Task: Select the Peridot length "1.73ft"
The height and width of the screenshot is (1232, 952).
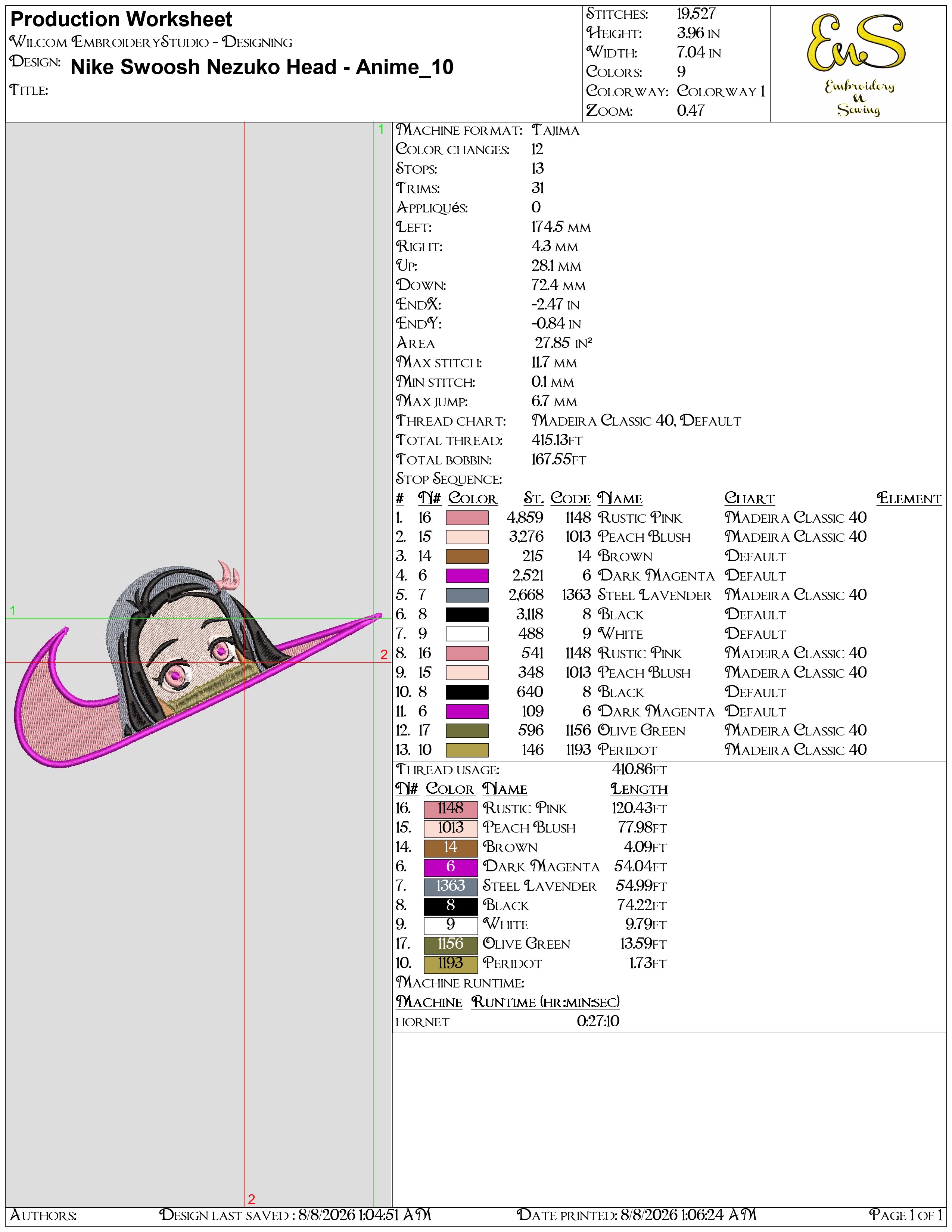Action: coord(648,964)
